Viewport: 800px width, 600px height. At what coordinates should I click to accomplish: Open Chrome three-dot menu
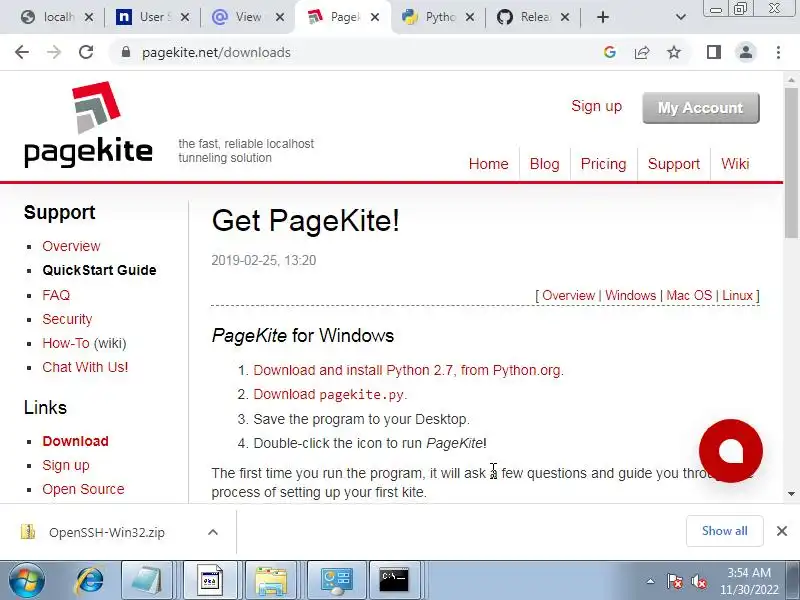(x=778, y=52)
